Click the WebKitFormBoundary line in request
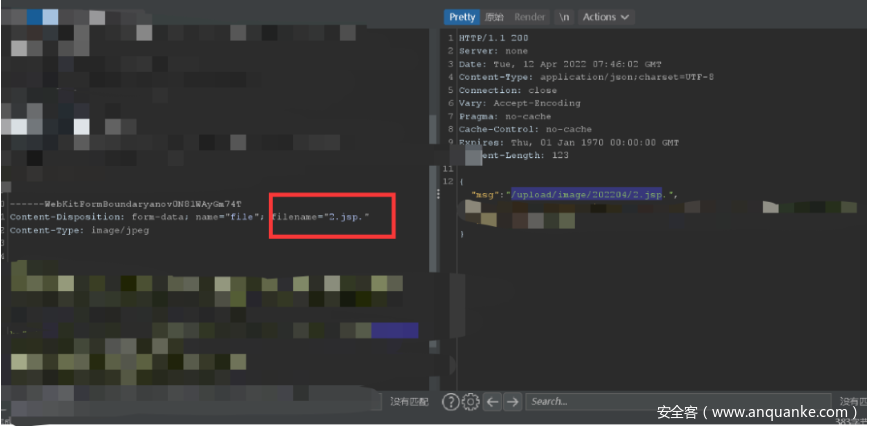 126,204
